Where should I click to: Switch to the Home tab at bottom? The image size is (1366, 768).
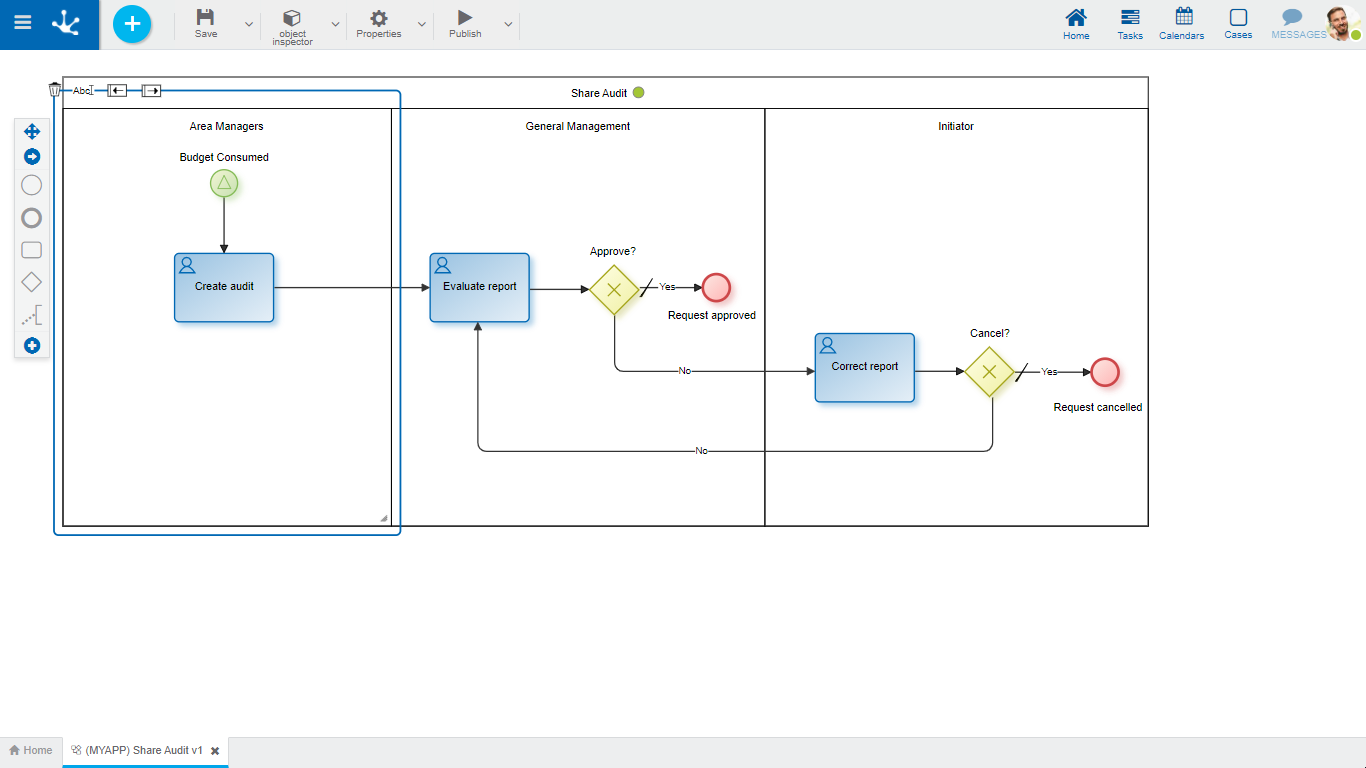tap(31, 750)
